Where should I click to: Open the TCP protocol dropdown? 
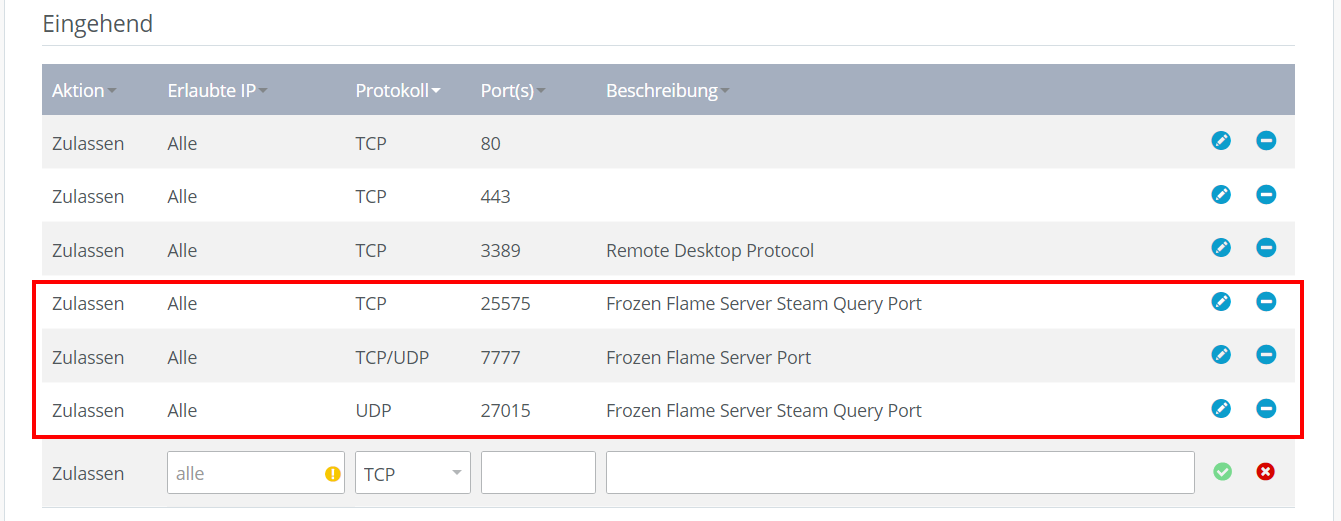(413, 473)
